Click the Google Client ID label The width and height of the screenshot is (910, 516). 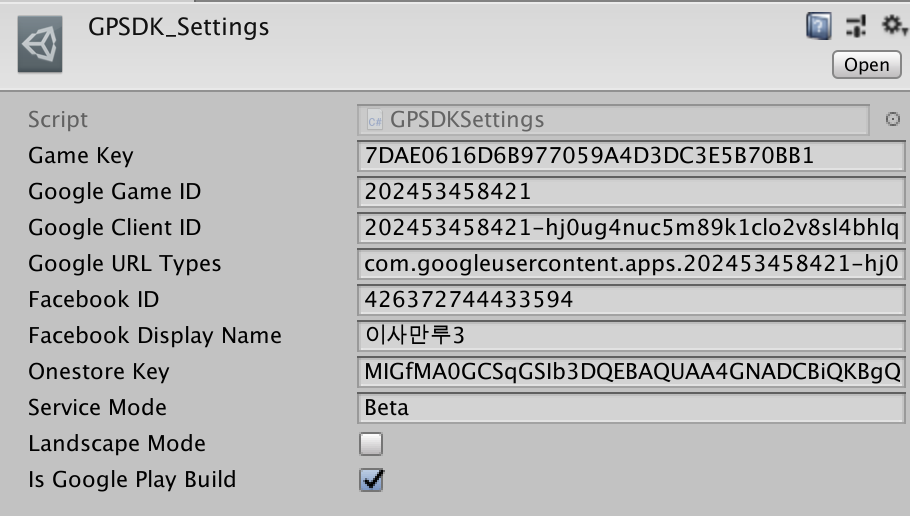click(114, 228)
